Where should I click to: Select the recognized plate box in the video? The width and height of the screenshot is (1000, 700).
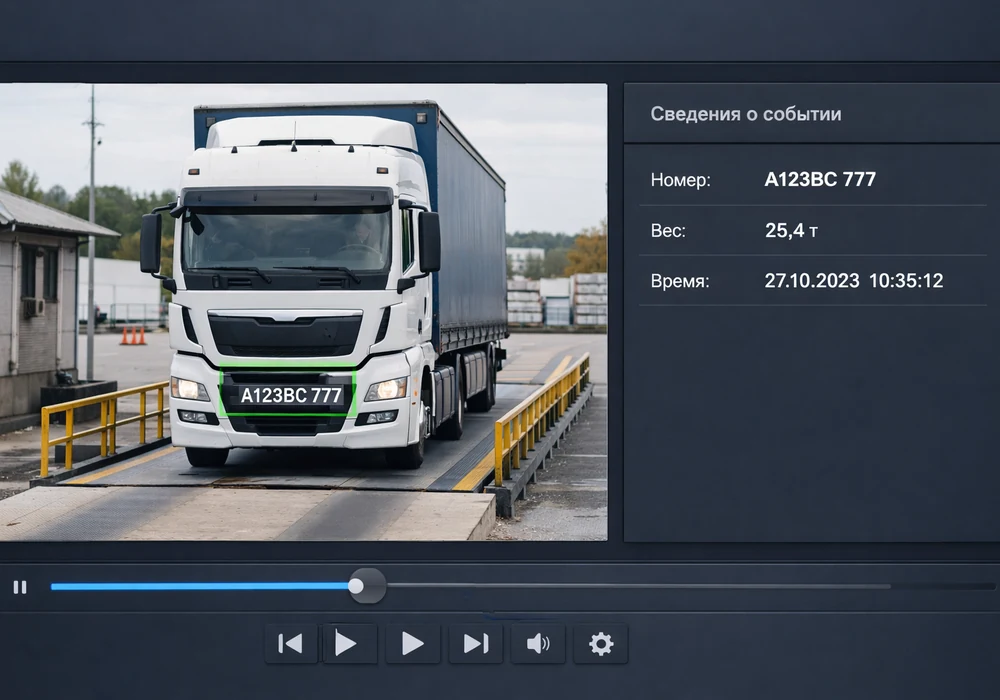pyautogui.click(x=288, y=391)
